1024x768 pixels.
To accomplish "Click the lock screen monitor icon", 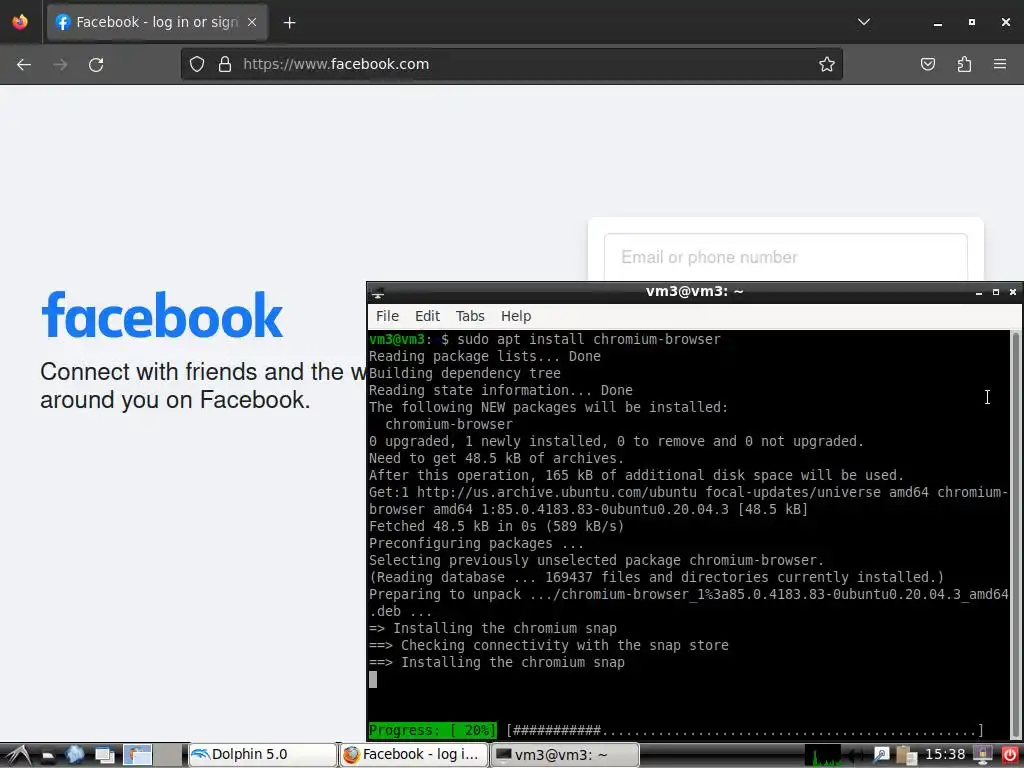I will (x=983, y=755).
